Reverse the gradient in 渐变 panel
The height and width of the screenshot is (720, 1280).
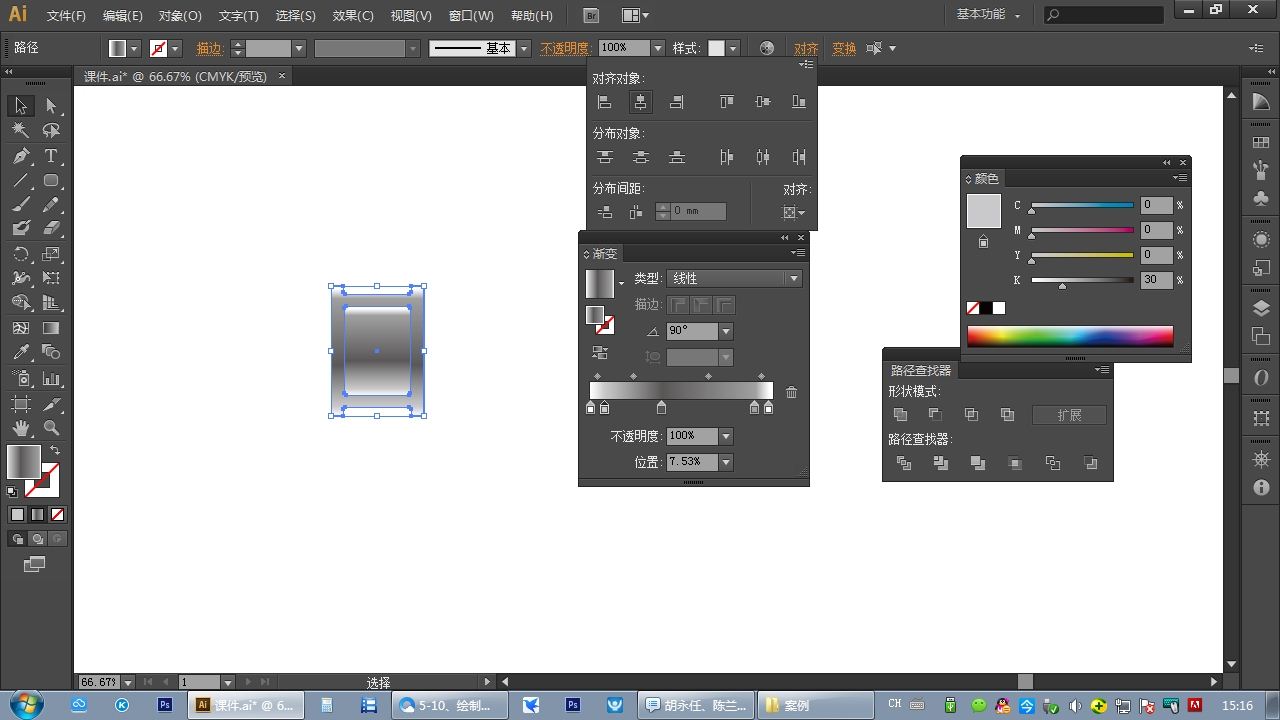point(600,352)
